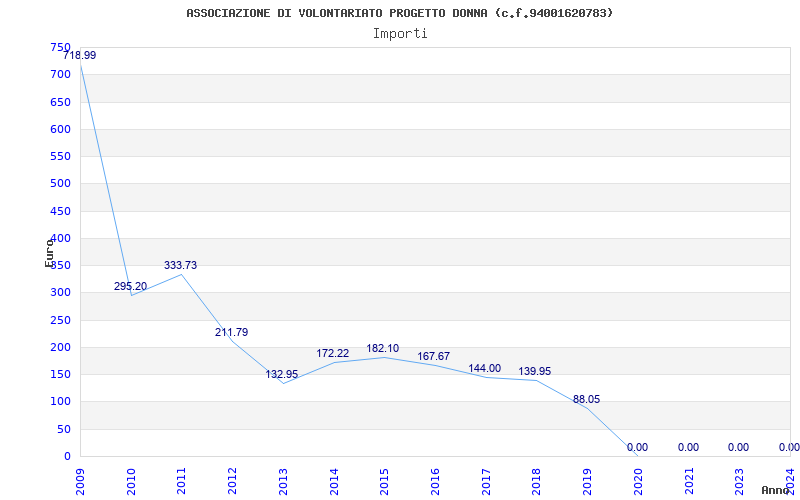Viewport: 800px width, 500px height.
Task: Select the 2012 x-axis label
Action: [x=233, y=481]
